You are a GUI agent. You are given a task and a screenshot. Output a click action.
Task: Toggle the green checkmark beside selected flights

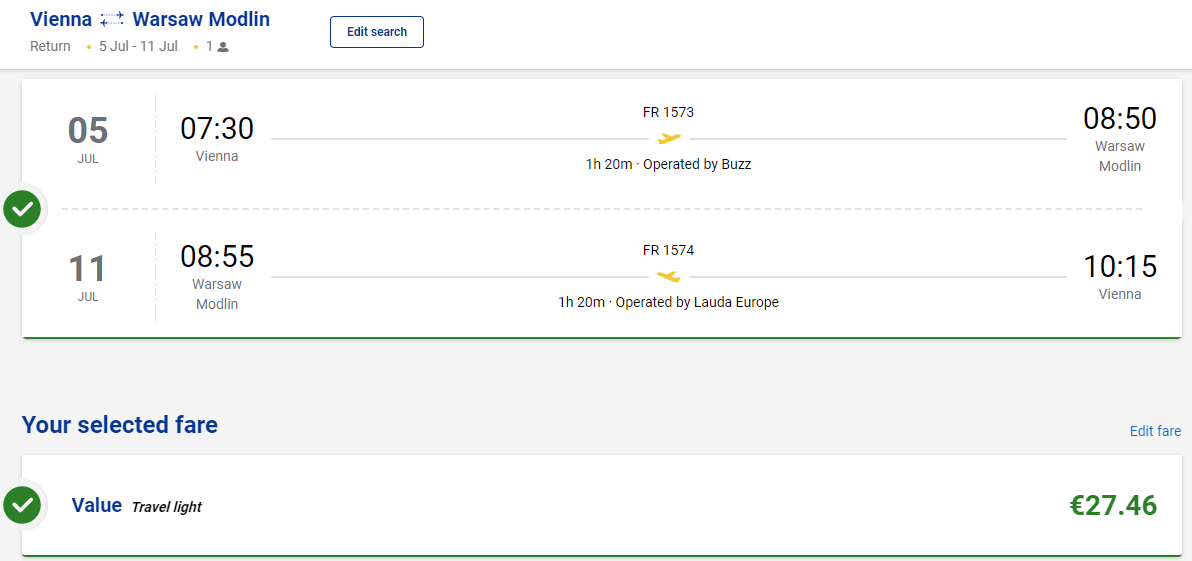tap(22, 209)
